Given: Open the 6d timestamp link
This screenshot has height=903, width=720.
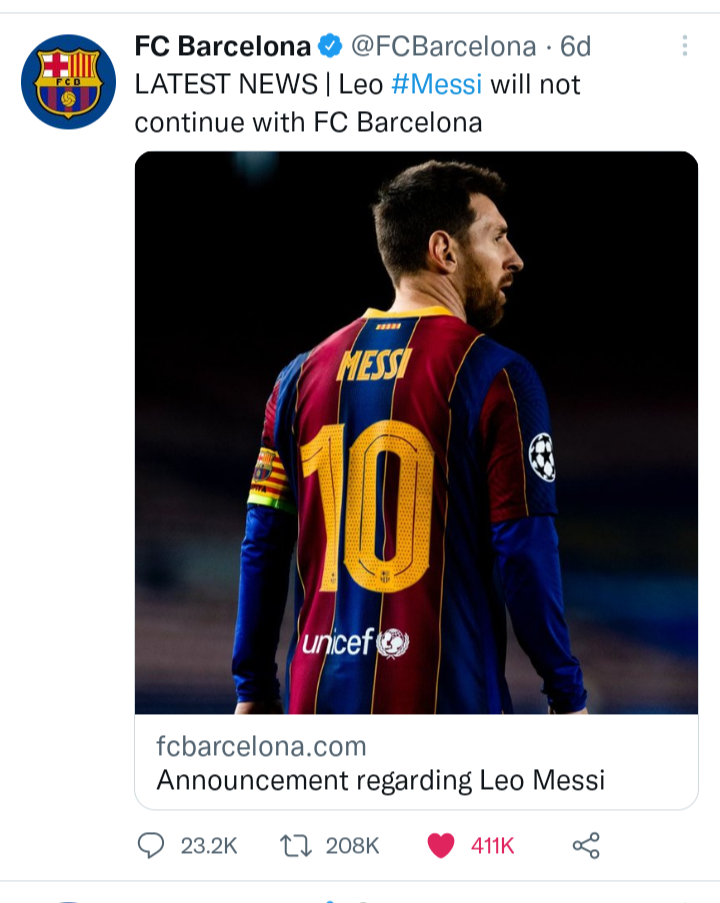Looking at the screenshot, I should pos(575,46).
